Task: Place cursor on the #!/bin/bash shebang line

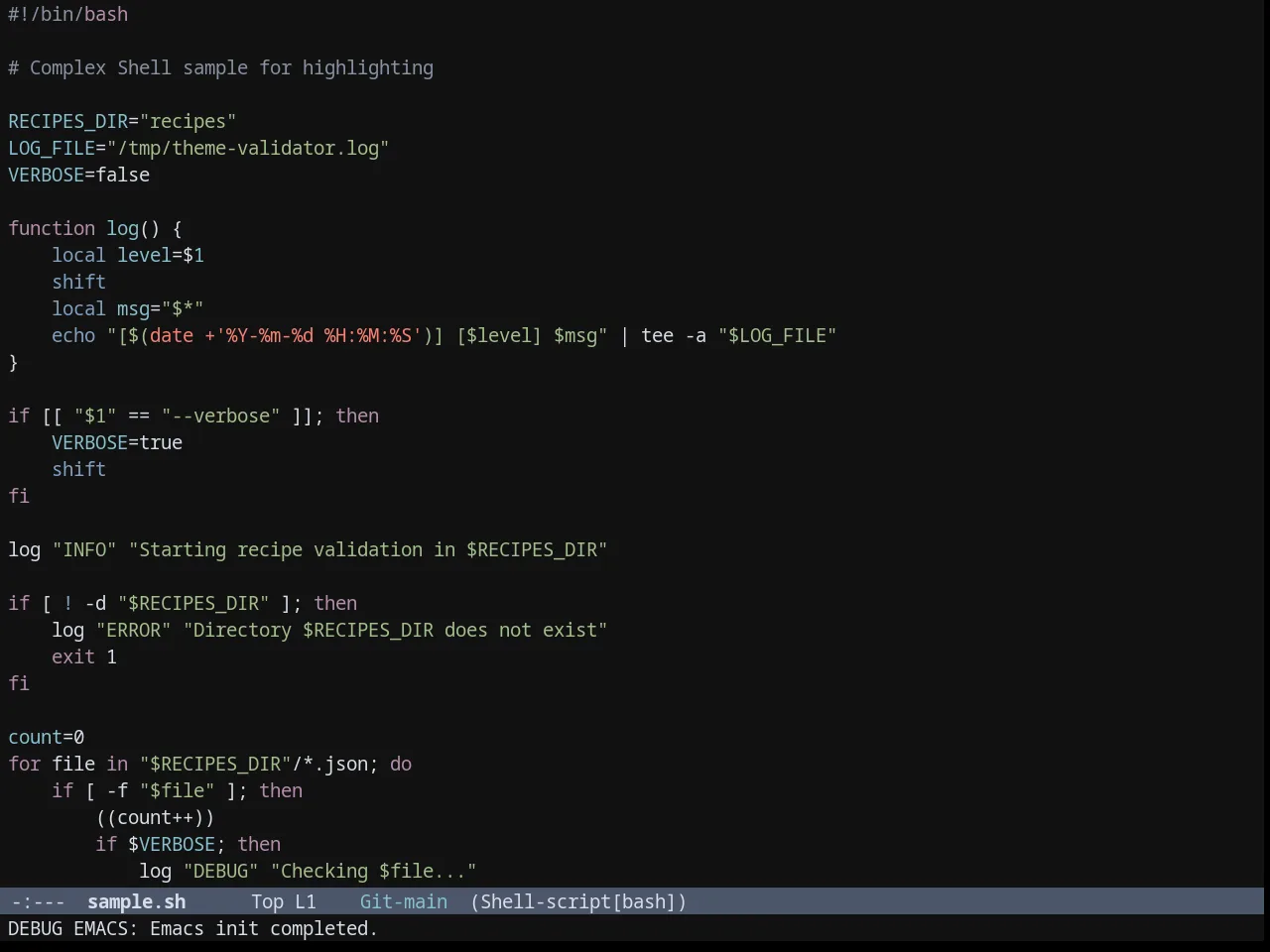Action: tap(68, 14)
